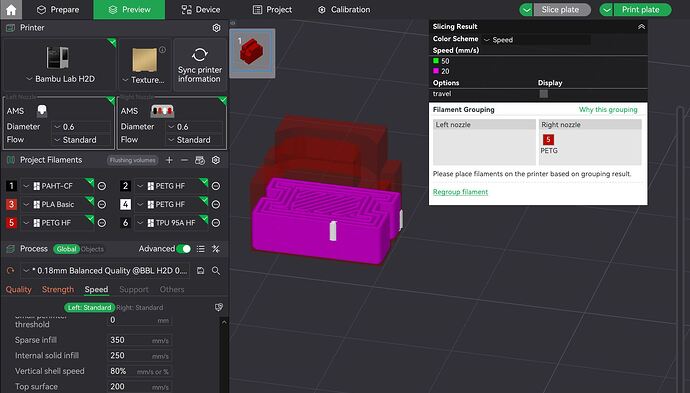This screenshot has width=690, height=393.
Task: Toggle travel display checkbox
Action: click(543, 94)
